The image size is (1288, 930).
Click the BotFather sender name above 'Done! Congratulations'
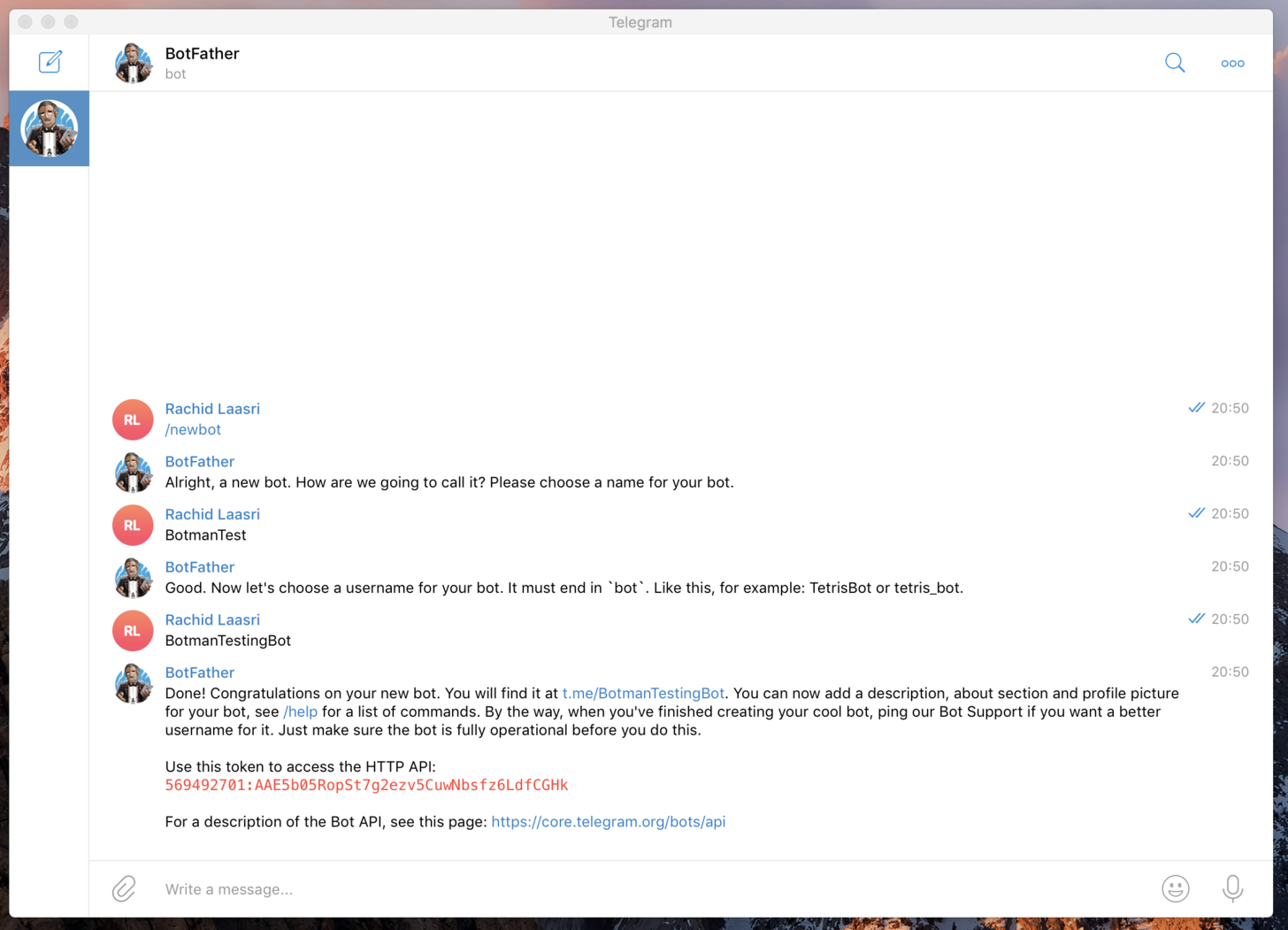200,672
